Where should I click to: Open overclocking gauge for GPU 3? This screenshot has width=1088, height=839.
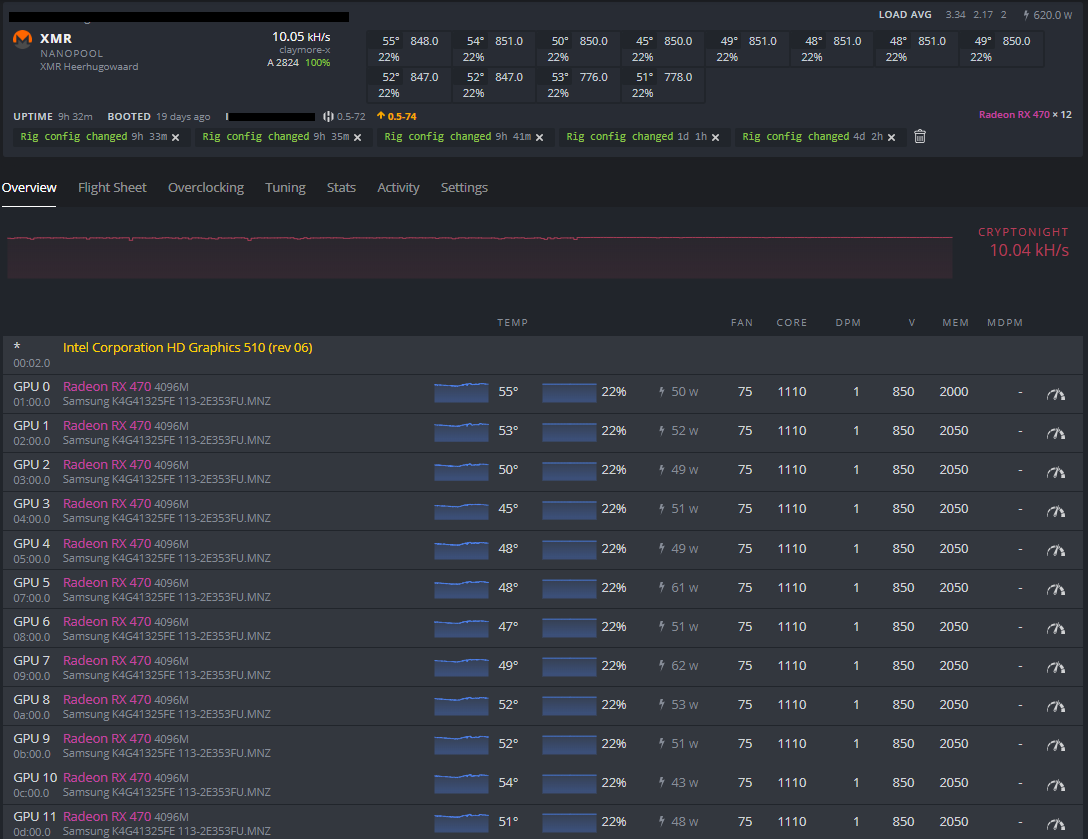click(1055, 511)
